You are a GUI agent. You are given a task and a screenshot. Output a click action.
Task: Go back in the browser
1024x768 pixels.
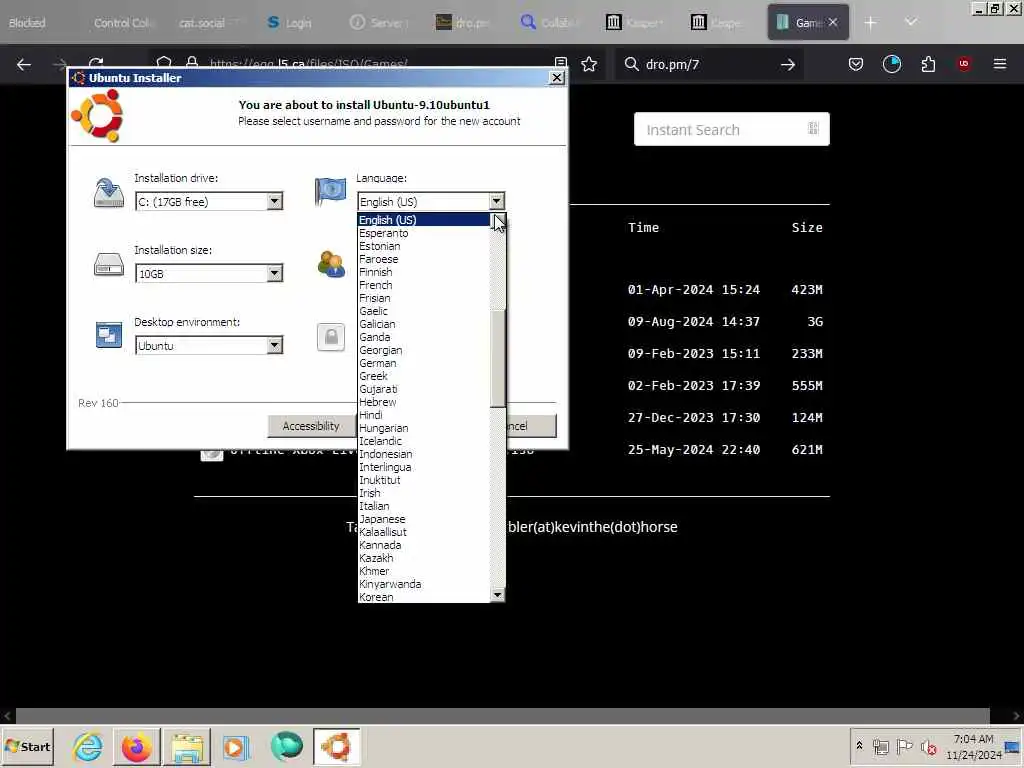pyautogui.click(x=24, y=64)
